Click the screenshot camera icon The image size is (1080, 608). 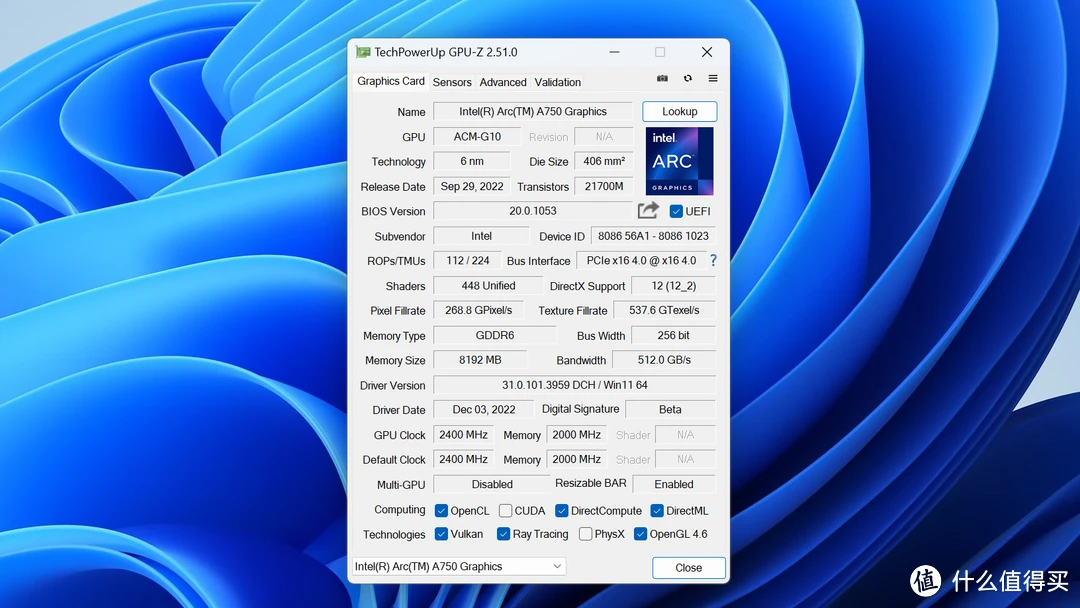[662, 78]
